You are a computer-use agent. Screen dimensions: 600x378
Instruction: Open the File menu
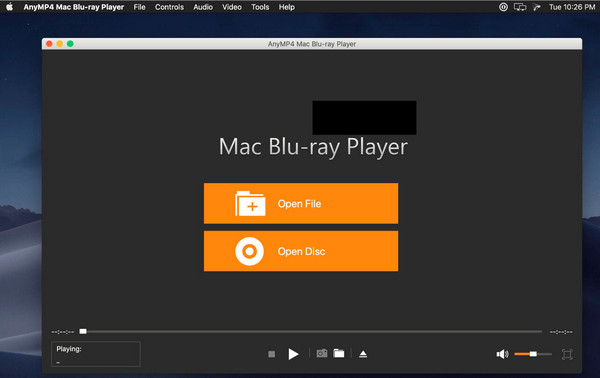[x=139, y=7]
